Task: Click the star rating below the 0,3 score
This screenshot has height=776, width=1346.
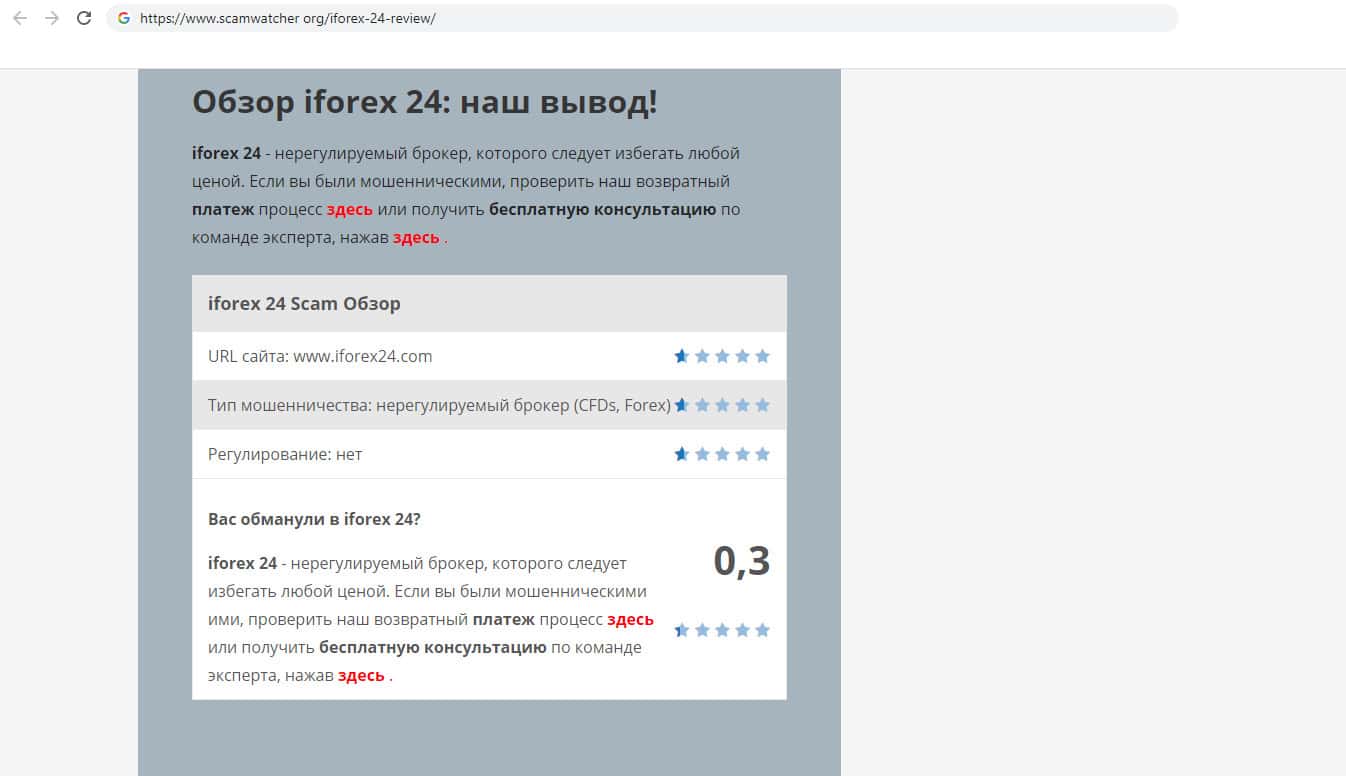Action: click(722, 630)
